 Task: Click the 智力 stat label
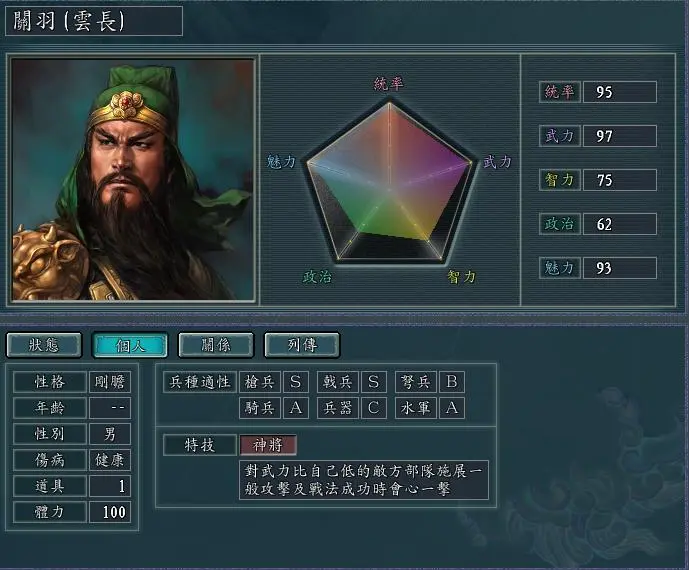click(559, 180)
